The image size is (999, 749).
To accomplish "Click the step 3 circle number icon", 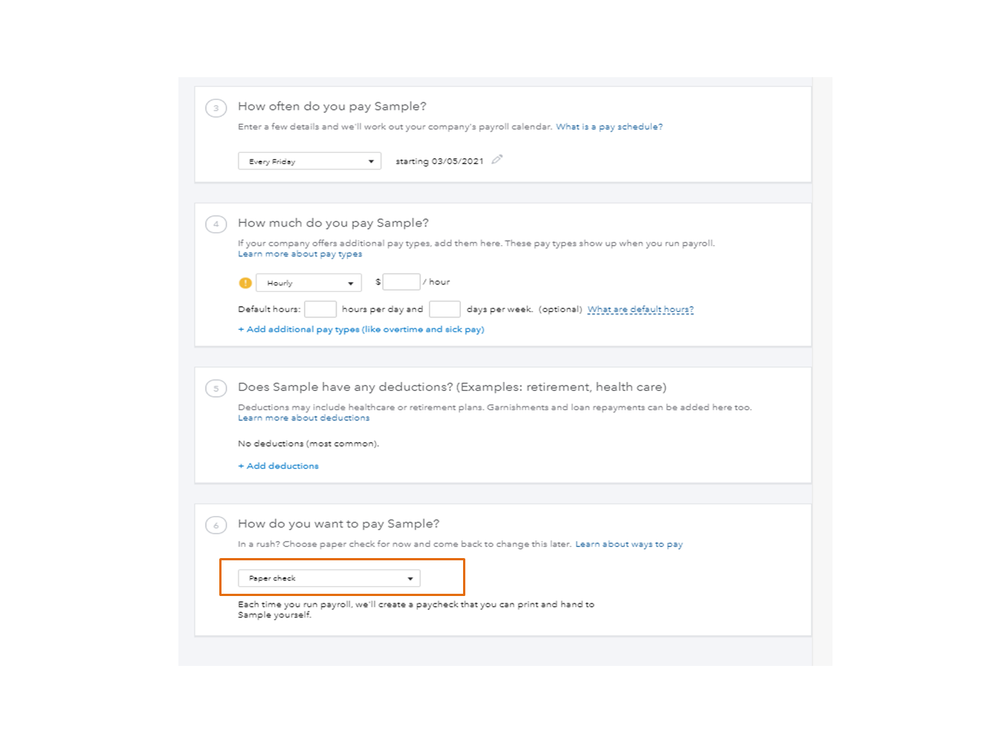I will [216, 108].
